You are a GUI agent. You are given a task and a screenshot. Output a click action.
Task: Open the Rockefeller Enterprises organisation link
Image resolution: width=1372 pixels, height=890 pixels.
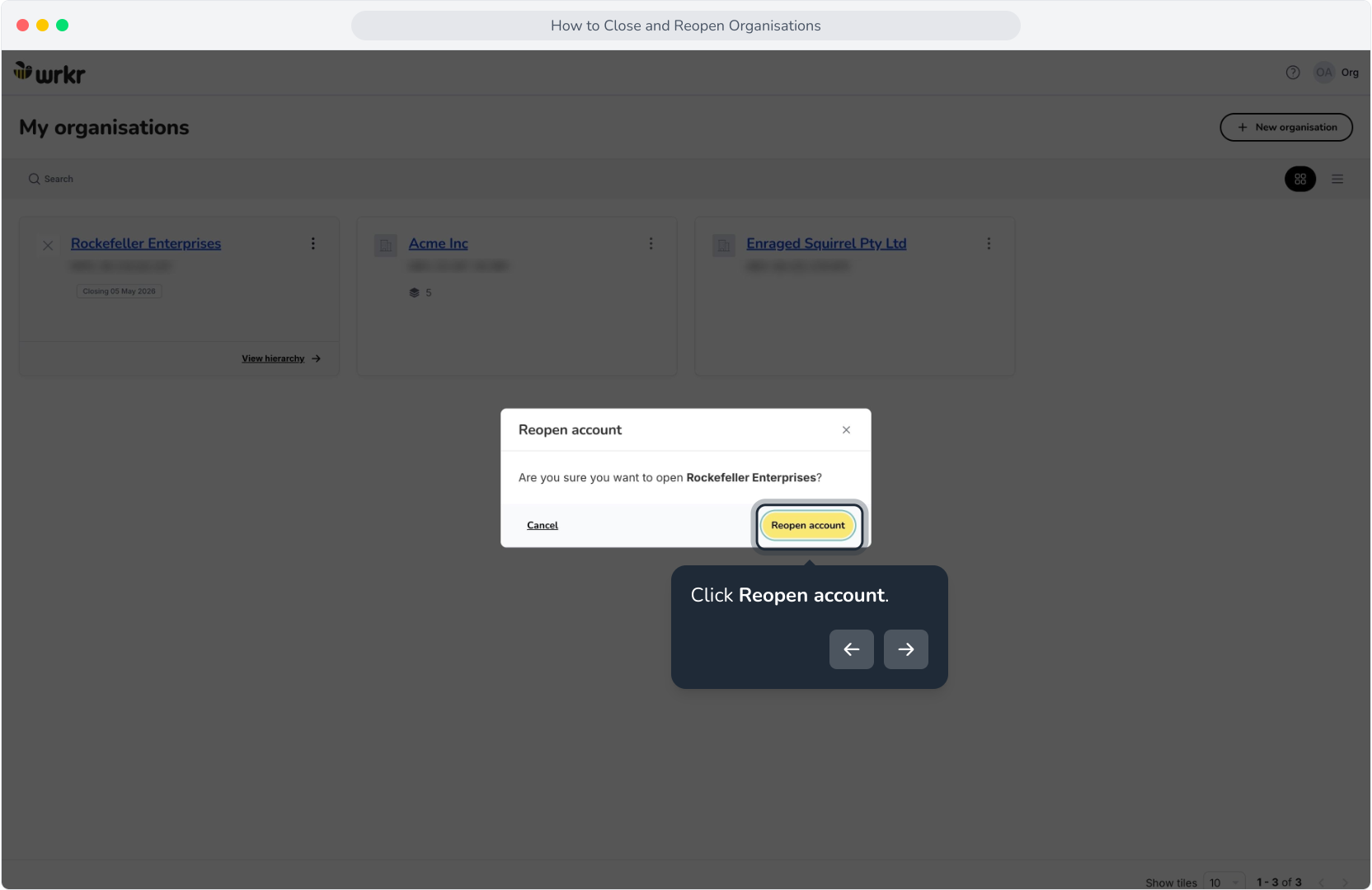[146, 244]
